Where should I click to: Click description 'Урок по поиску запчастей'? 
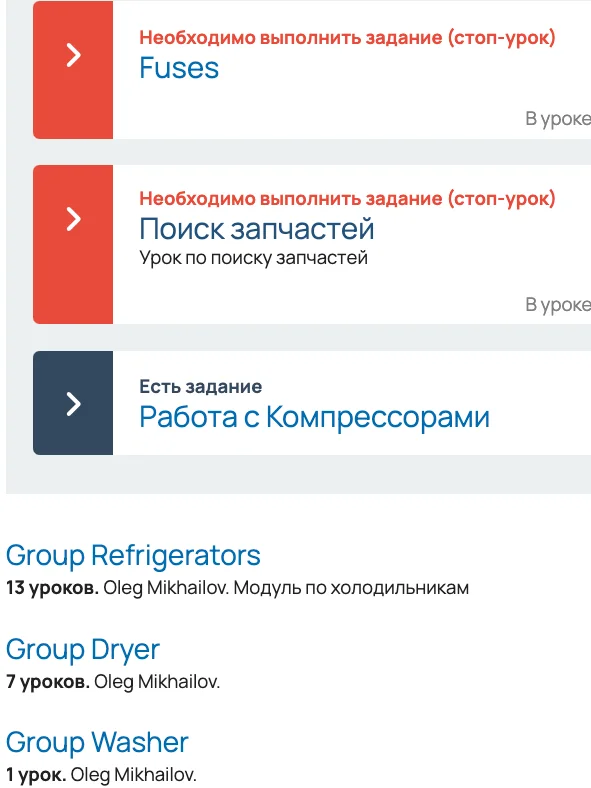pyautogui.click(x=253, y=258)
